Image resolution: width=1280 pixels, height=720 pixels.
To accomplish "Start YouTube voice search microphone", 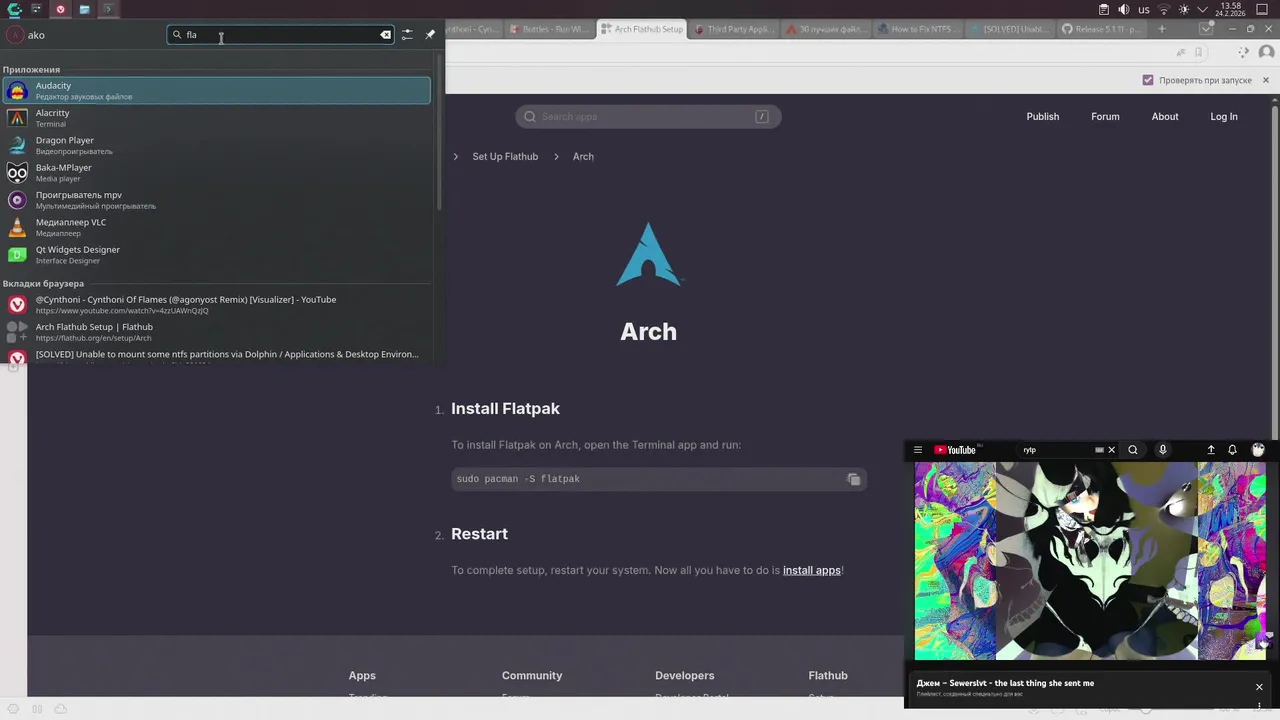I will (1162, 450).
